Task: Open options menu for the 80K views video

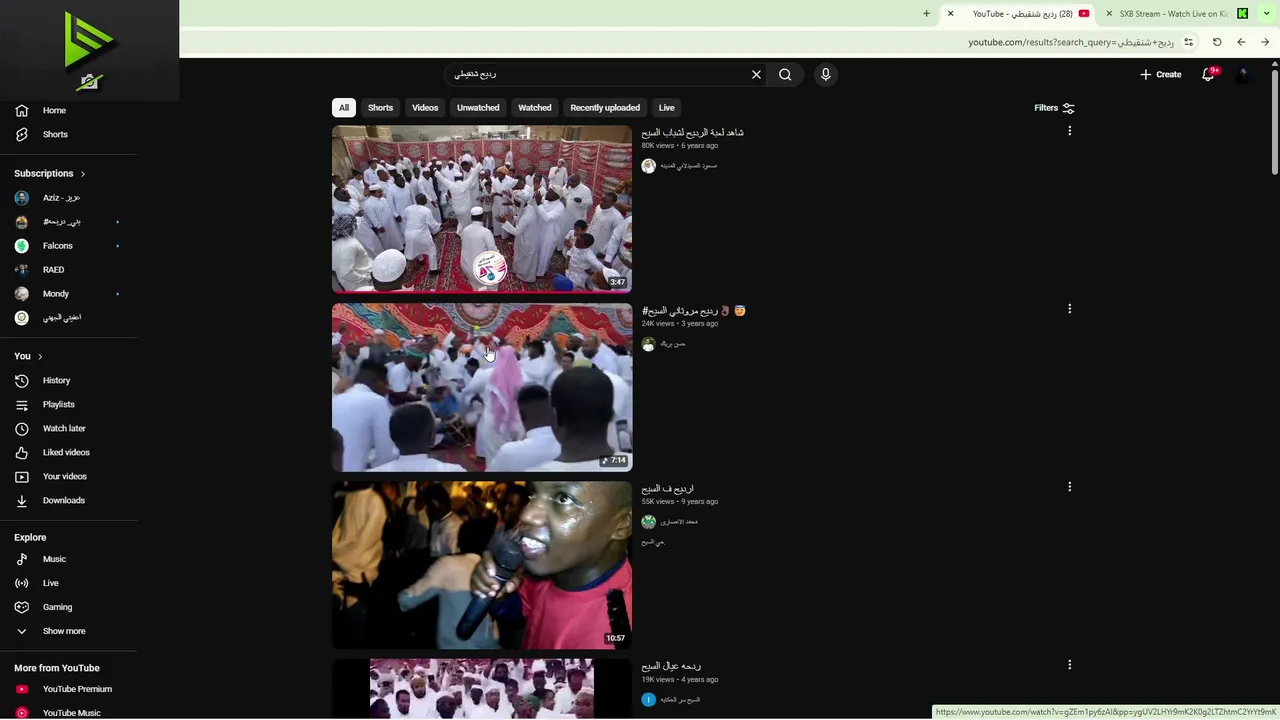Action: (1069, 131)
